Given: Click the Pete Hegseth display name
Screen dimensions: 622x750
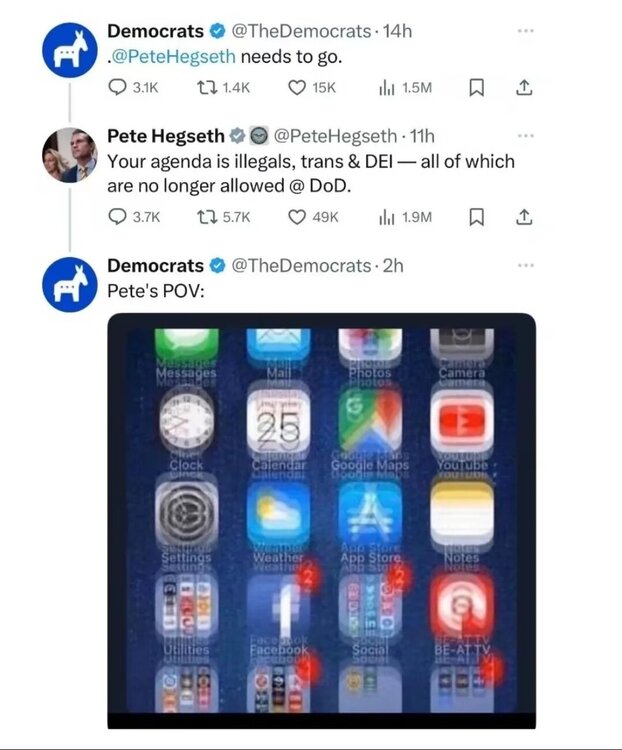Looking at the screenshot, I should tap(166, 136).
